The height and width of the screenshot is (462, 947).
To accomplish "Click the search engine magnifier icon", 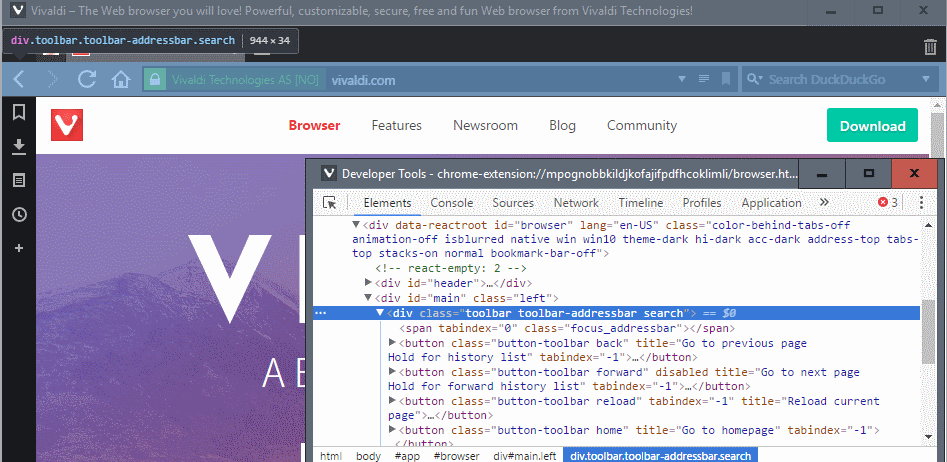I will click(753, 79).
